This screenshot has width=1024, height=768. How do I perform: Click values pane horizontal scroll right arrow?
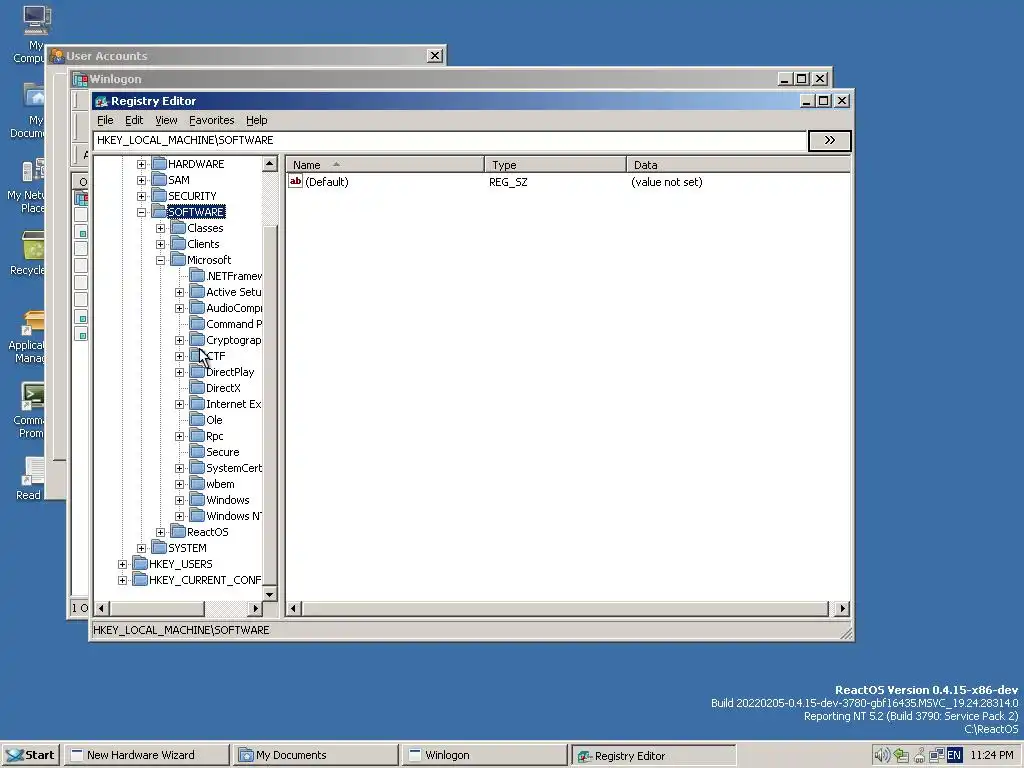pos(842,609)
